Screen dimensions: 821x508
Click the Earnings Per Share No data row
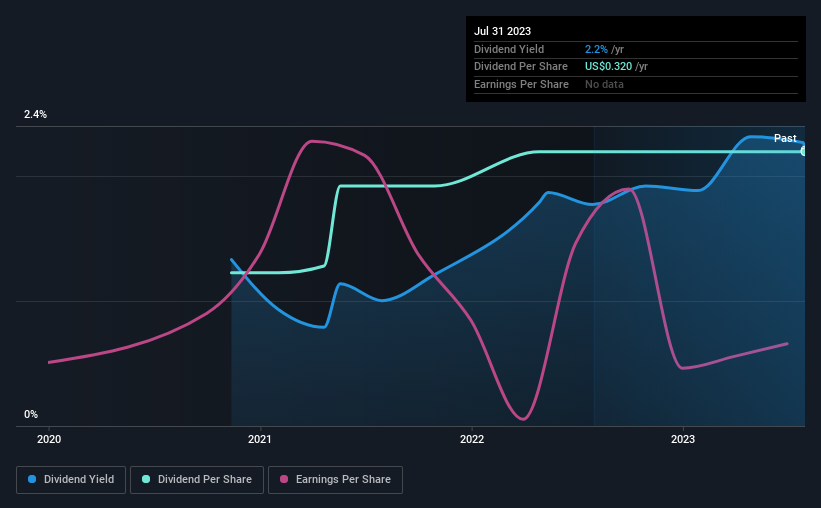click(x=636, y=84)
